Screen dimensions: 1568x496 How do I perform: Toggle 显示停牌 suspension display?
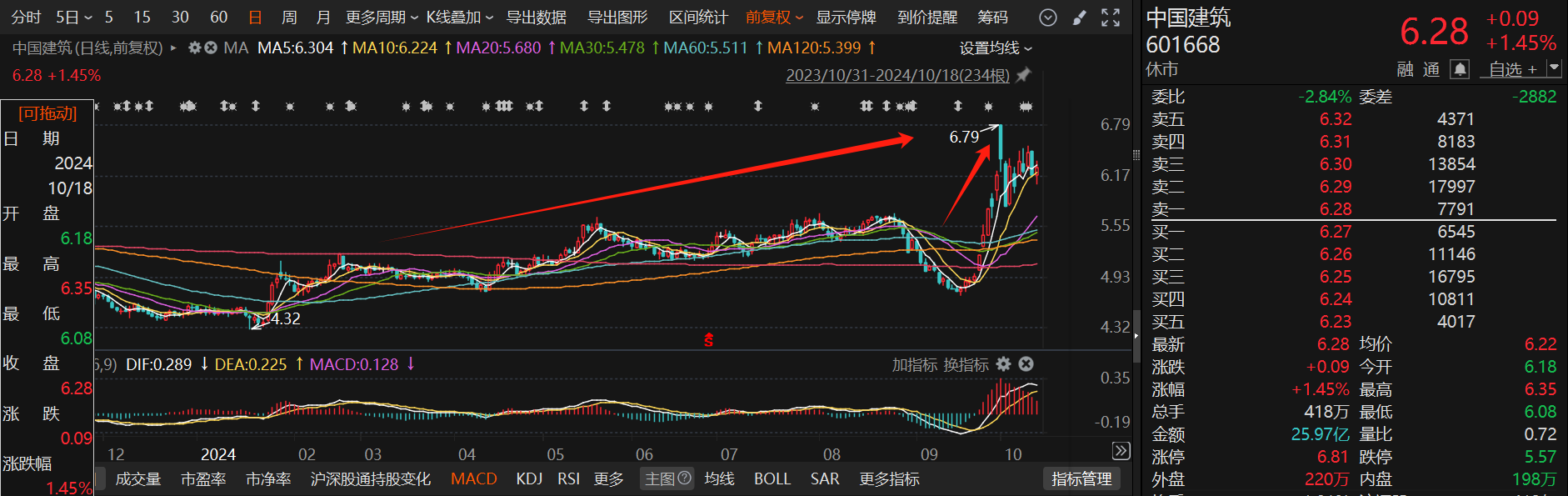[x=846, y=18]
